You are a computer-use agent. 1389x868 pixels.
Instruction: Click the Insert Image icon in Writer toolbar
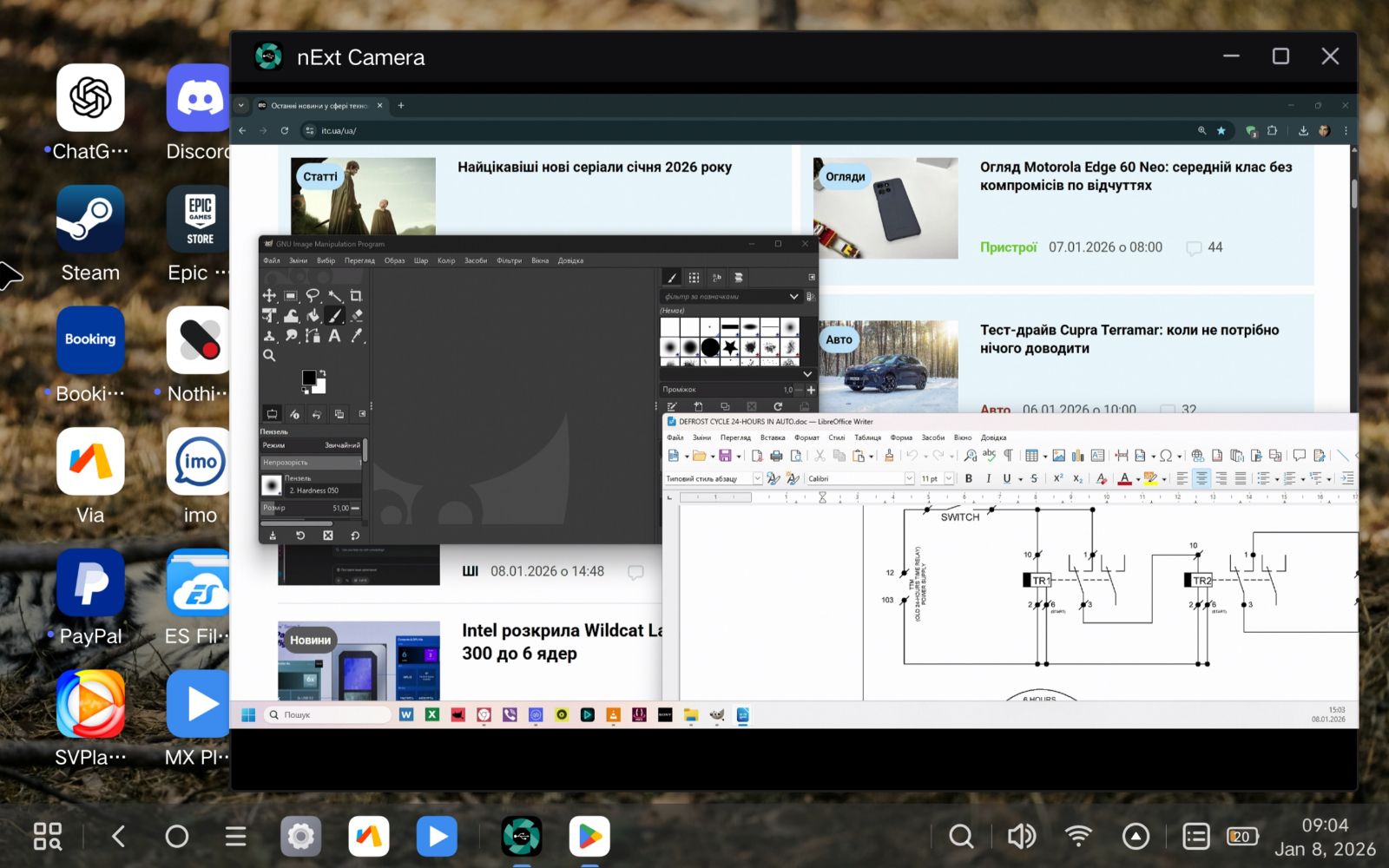[1058, 456]
